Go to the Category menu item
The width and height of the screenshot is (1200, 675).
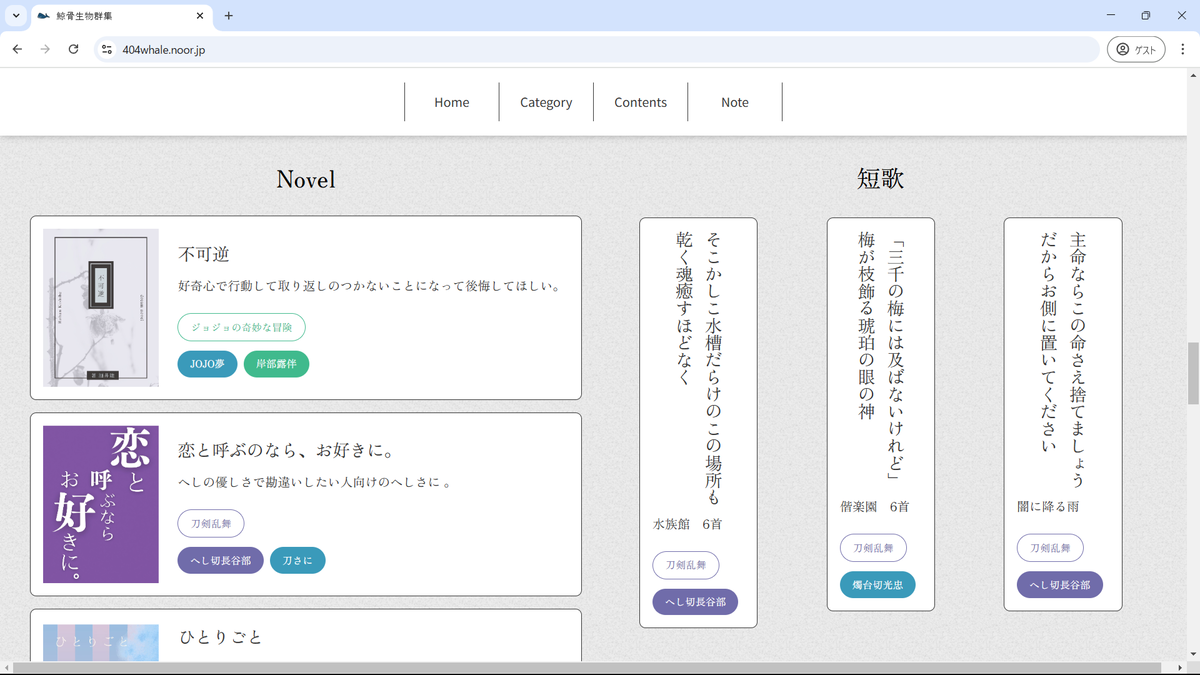[546, 102]
